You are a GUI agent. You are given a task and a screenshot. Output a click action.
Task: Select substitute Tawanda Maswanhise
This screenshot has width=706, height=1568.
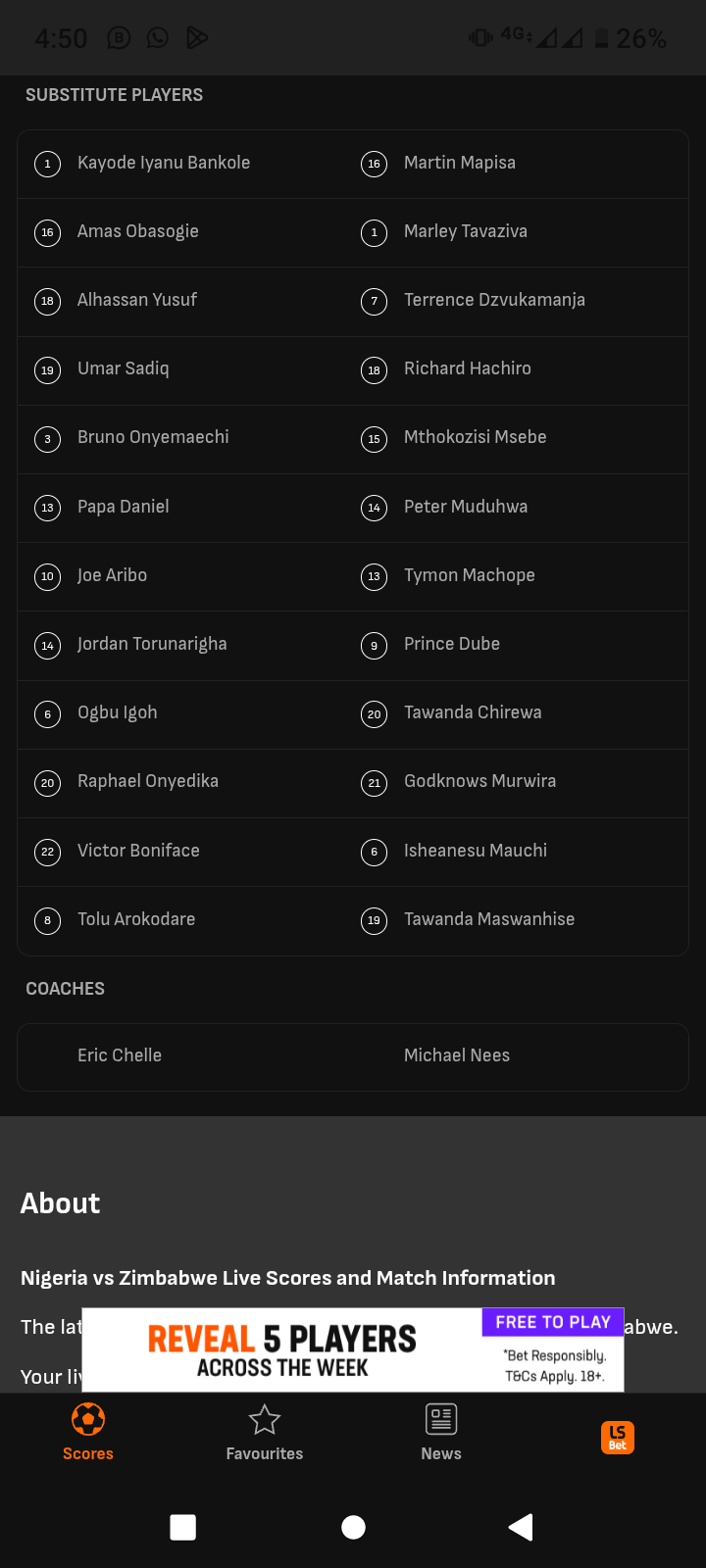pyautogui.click(x=489, y=919)
